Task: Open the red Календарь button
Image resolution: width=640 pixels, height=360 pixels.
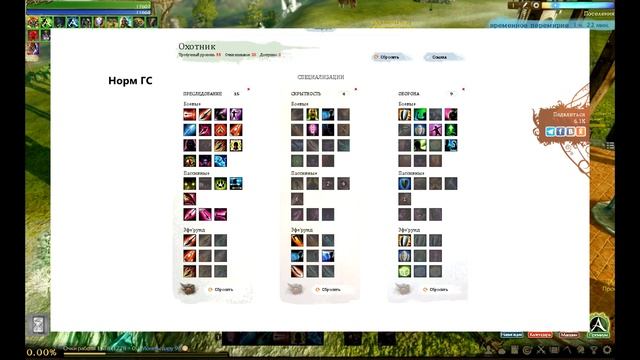Action: [540, 335]
